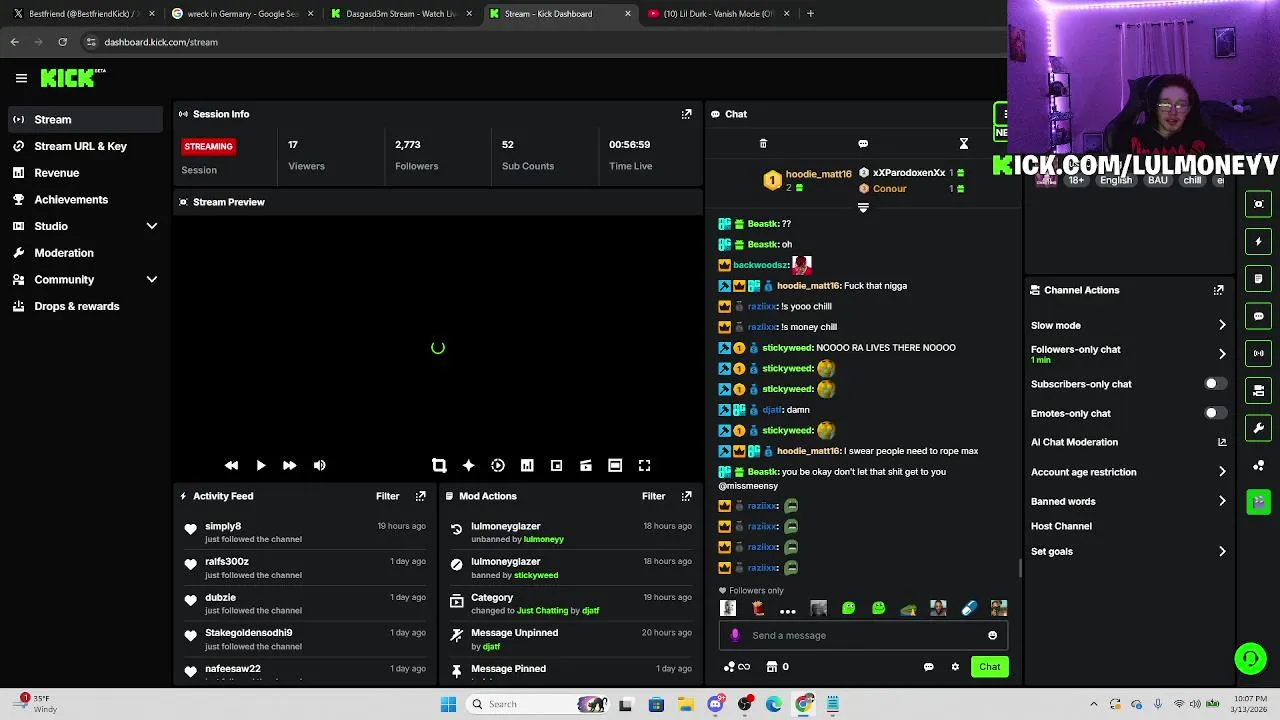Image resolution: width=1280 pixels, height=720 pixels.
Task: Focus the Send a message field
Action: tap(864, 636)
